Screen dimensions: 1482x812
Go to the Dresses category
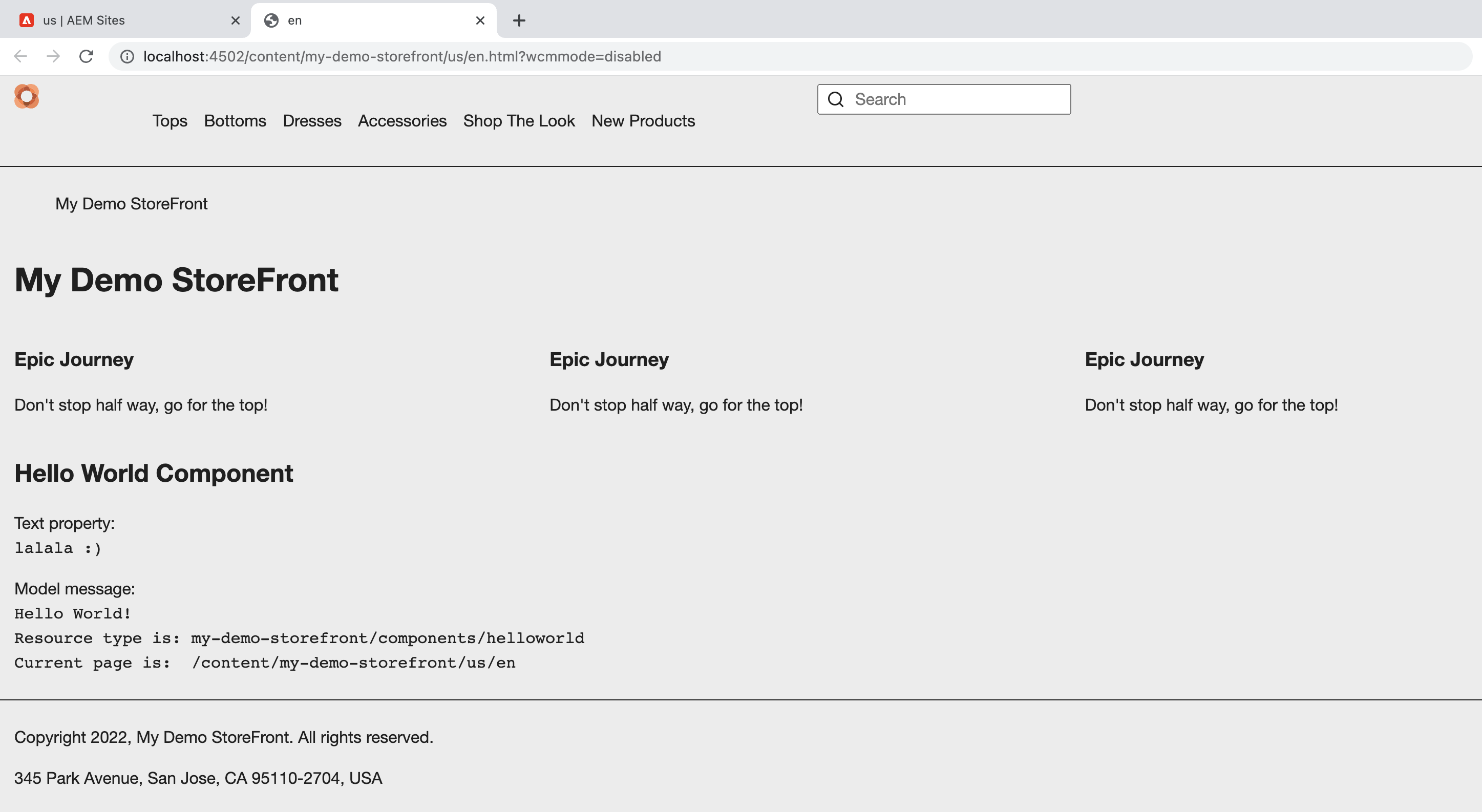312,121
